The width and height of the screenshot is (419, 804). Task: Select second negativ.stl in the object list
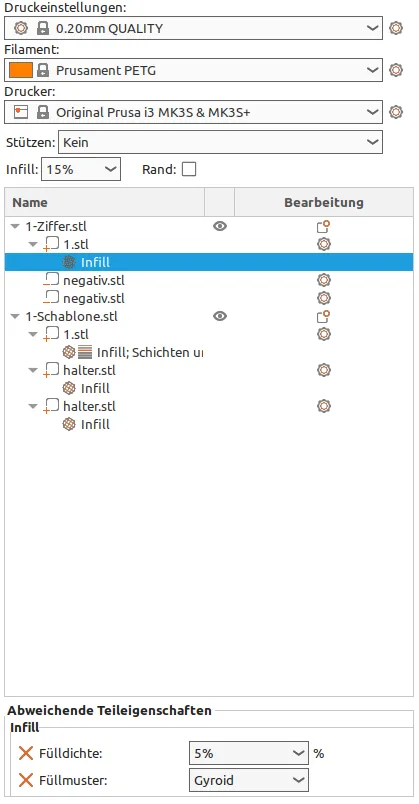[x=93, y=298]
